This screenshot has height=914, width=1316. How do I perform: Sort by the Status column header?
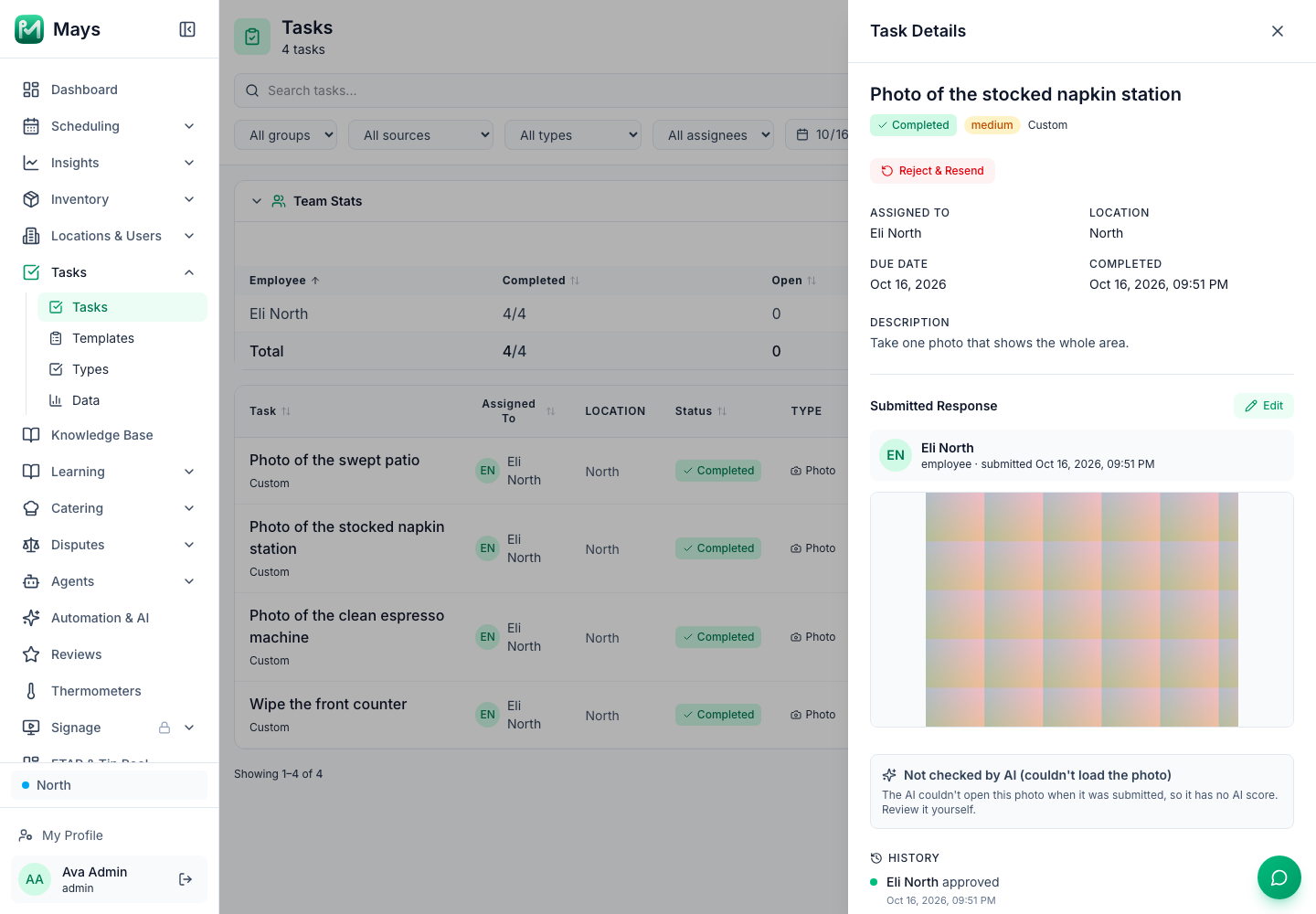click(x=701, y=411)
